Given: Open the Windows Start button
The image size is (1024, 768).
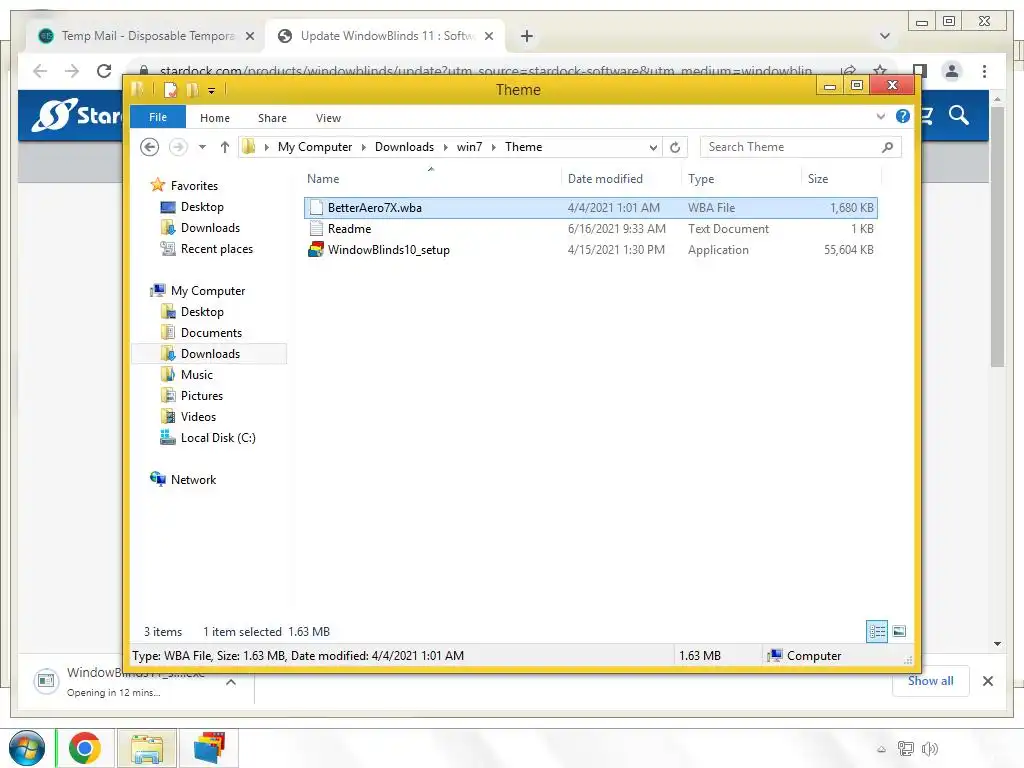Looking at the screenshot, I should tap(27, 748).
